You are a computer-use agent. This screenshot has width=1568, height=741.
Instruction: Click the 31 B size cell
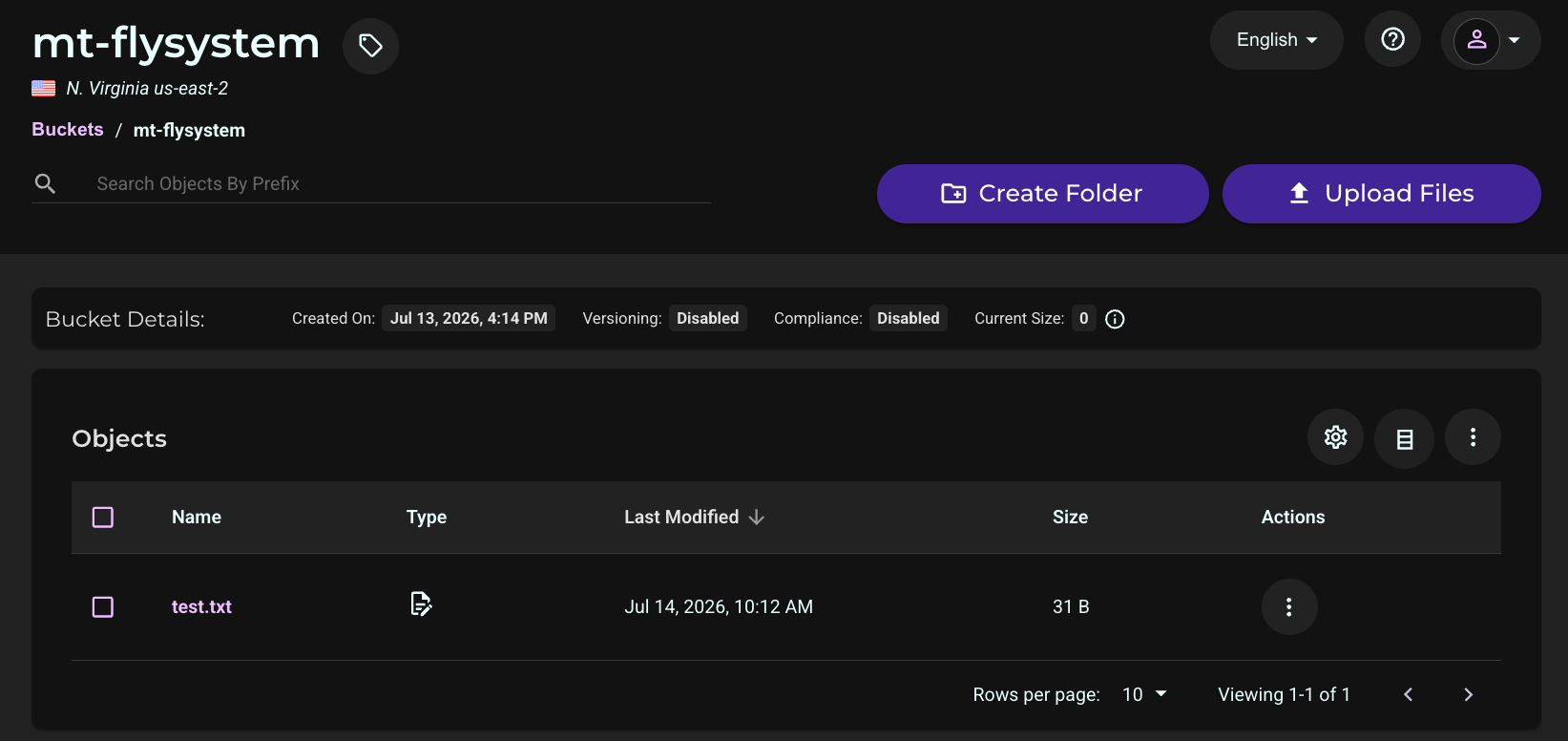(1071, 607)
